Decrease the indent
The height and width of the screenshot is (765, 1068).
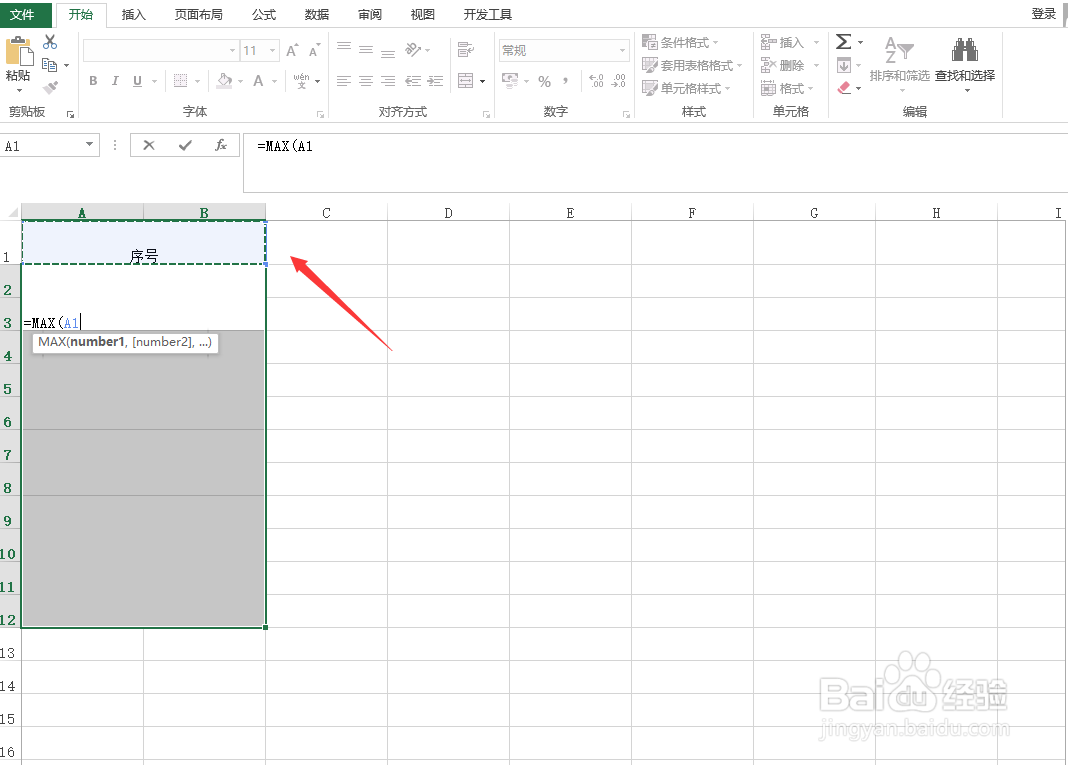[413, 81]
